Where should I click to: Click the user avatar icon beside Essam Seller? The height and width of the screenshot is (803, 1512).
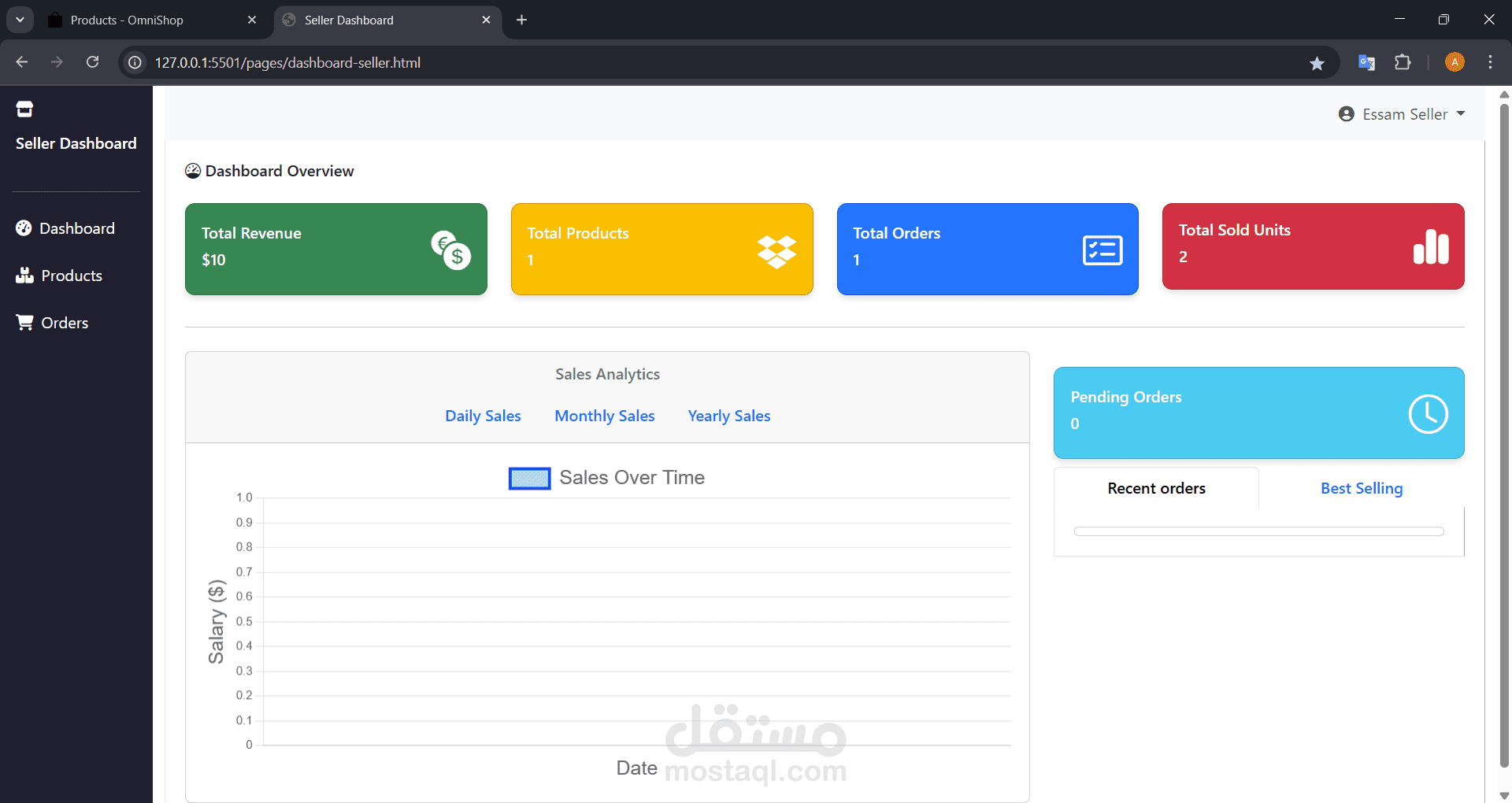1347,114
